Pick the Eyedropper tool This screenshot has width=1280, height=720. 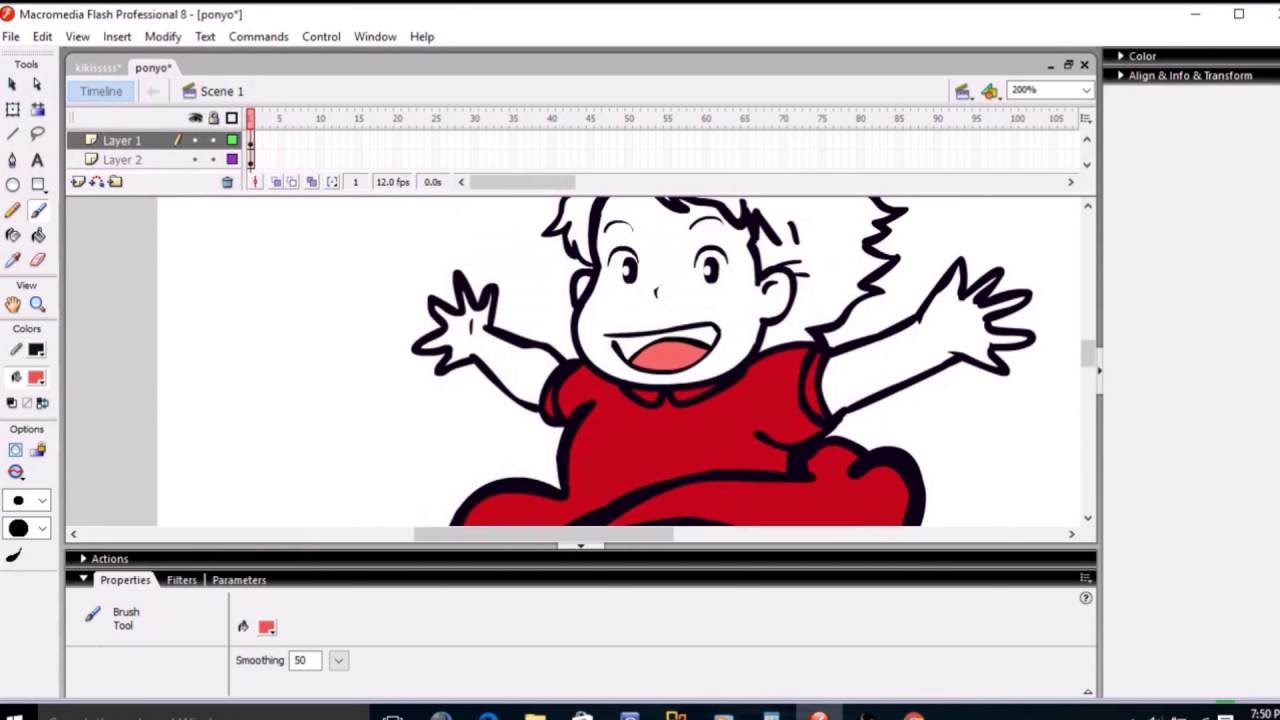tap(13, 260)
